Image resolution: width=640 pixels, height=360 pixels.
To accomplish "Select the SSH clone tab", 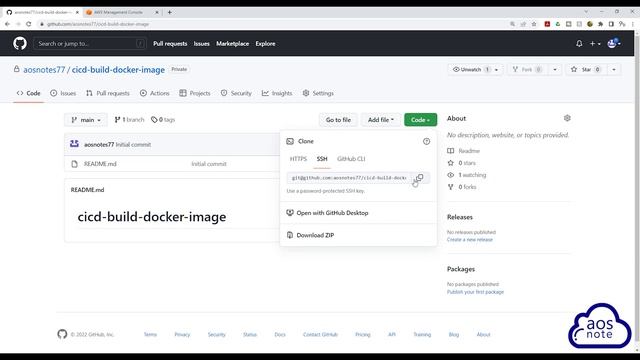I will (x=322, y=159).
